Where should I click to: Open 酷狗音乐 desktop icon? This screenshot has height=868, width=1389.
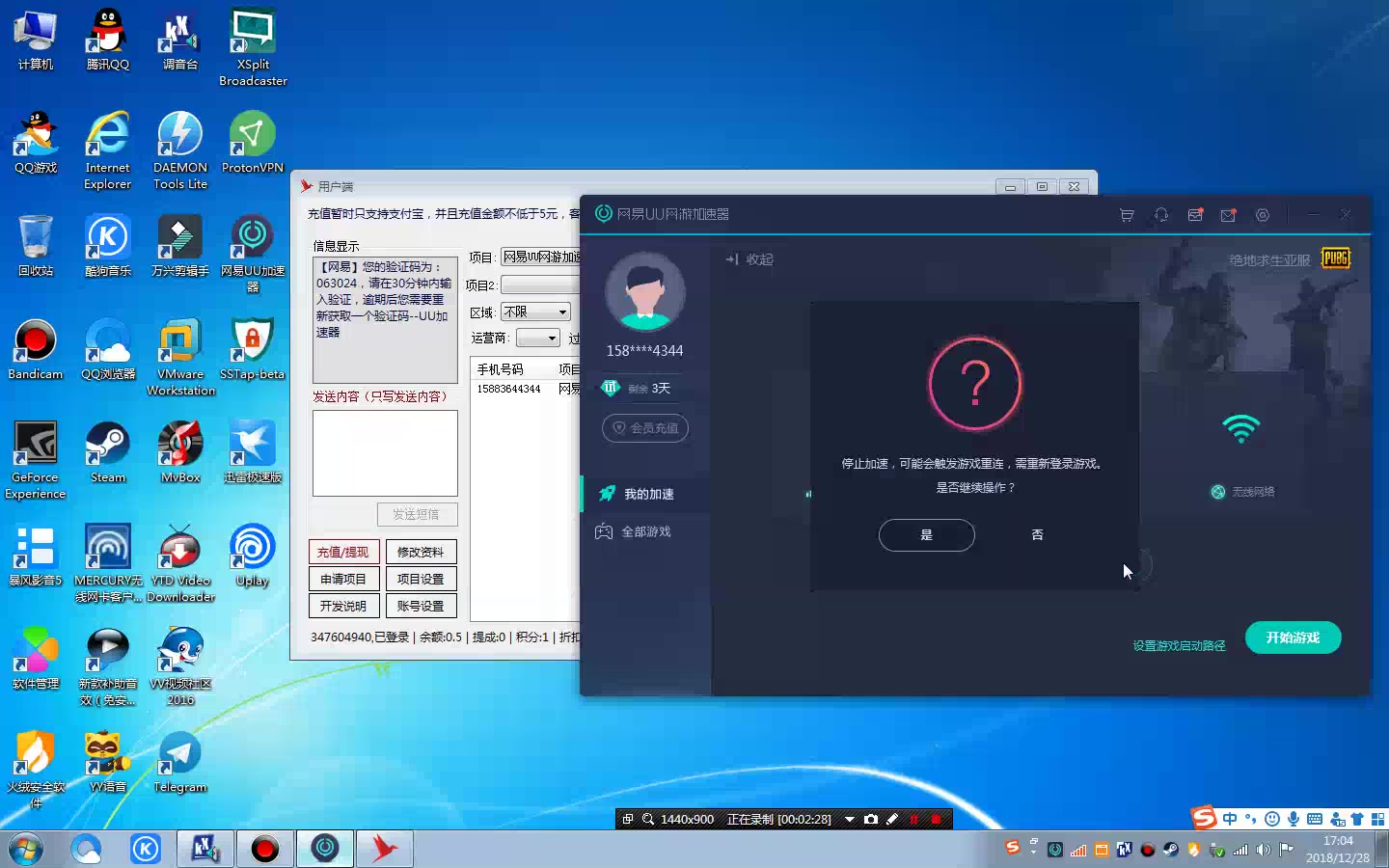(107, 246)
